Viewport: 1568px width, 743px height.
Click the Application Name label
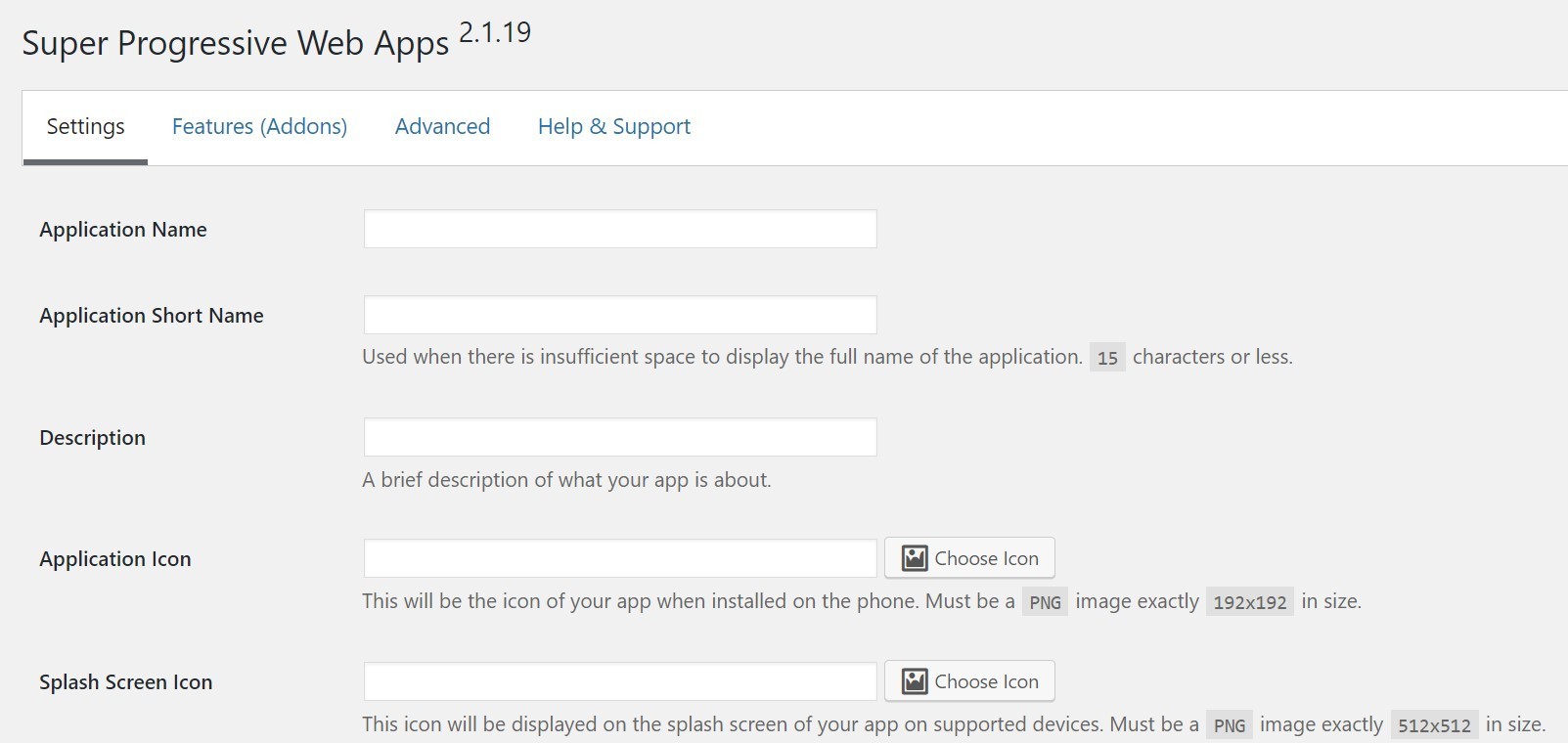click(123, 230)
